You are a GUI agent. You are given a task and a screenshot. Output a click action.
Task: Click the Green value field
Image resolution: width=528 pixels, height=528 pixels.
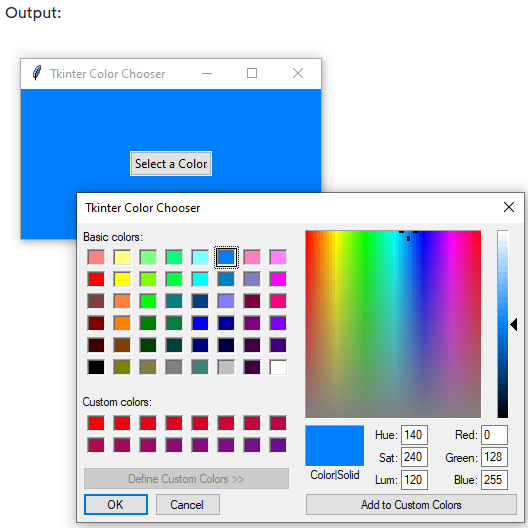(494, 457)
